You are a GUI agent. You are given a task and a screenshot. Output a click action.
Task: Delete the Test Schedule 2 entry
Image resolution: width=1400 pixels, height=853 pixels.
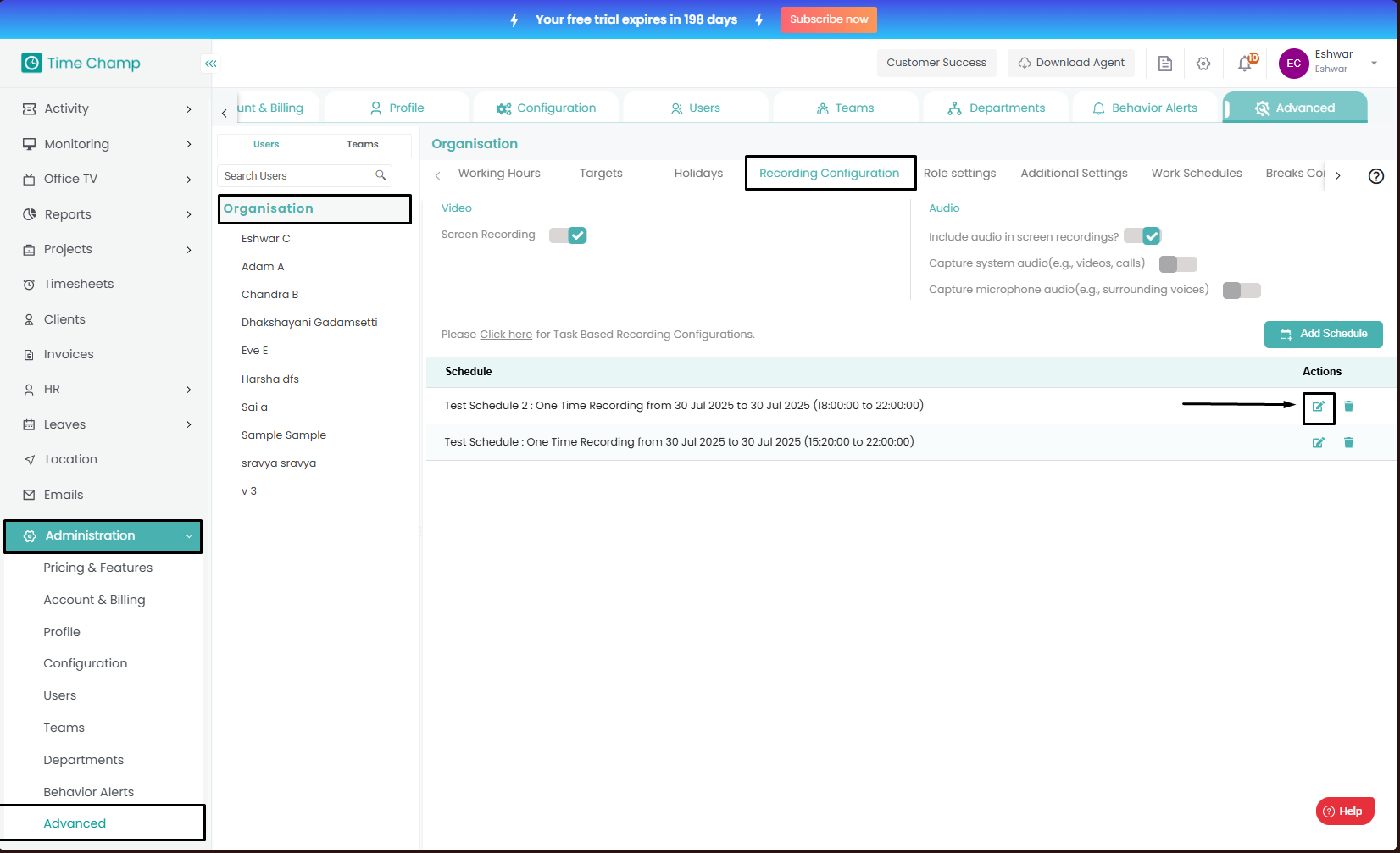1348,407
